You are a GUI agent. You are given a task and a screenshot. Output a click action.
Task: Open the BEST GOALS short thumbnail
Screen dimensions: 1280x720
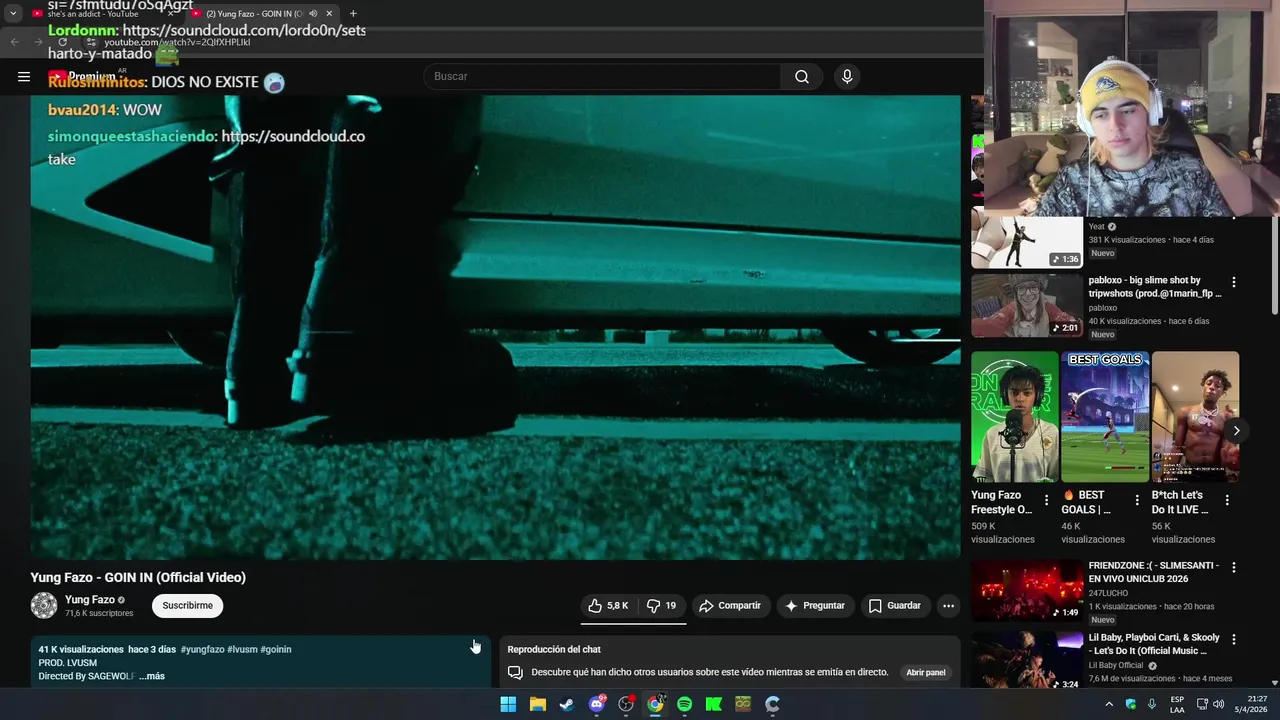(x=1105, y=416)
